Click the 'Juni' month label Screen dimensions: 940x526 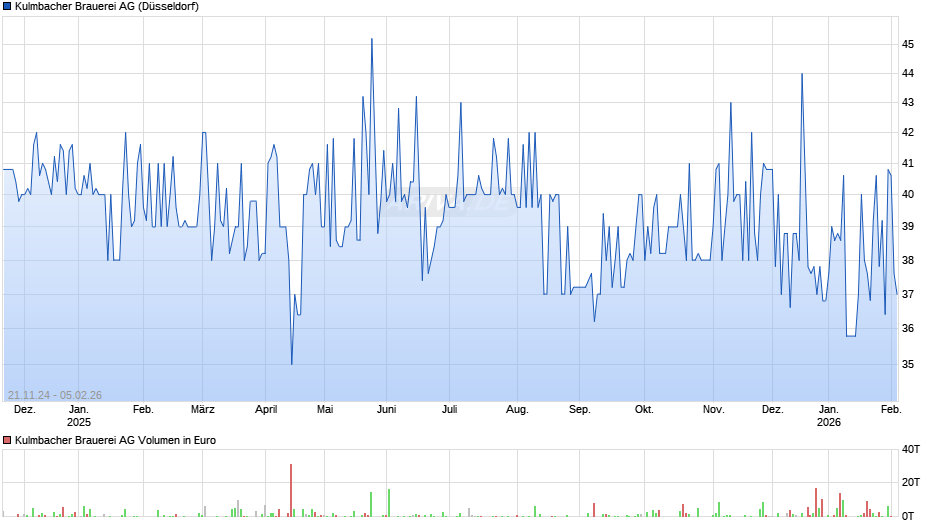click(x=387, y=410)
